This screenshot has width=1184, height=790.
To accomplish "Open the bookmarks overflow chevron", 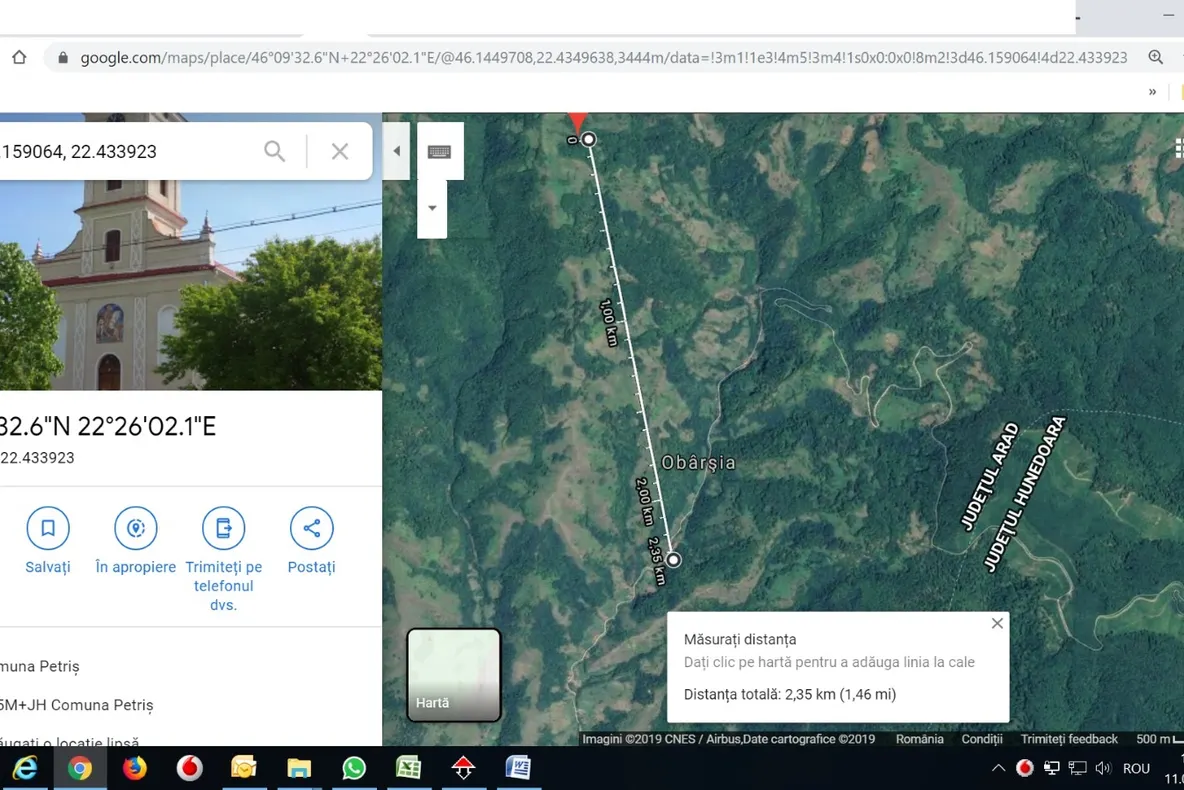I will [x=1152, y=92].
